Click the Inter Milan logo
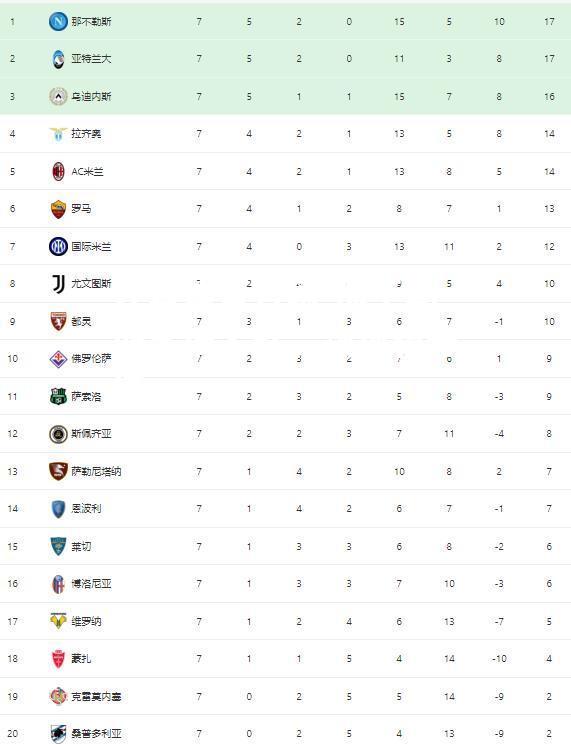 tap(58, 246)
